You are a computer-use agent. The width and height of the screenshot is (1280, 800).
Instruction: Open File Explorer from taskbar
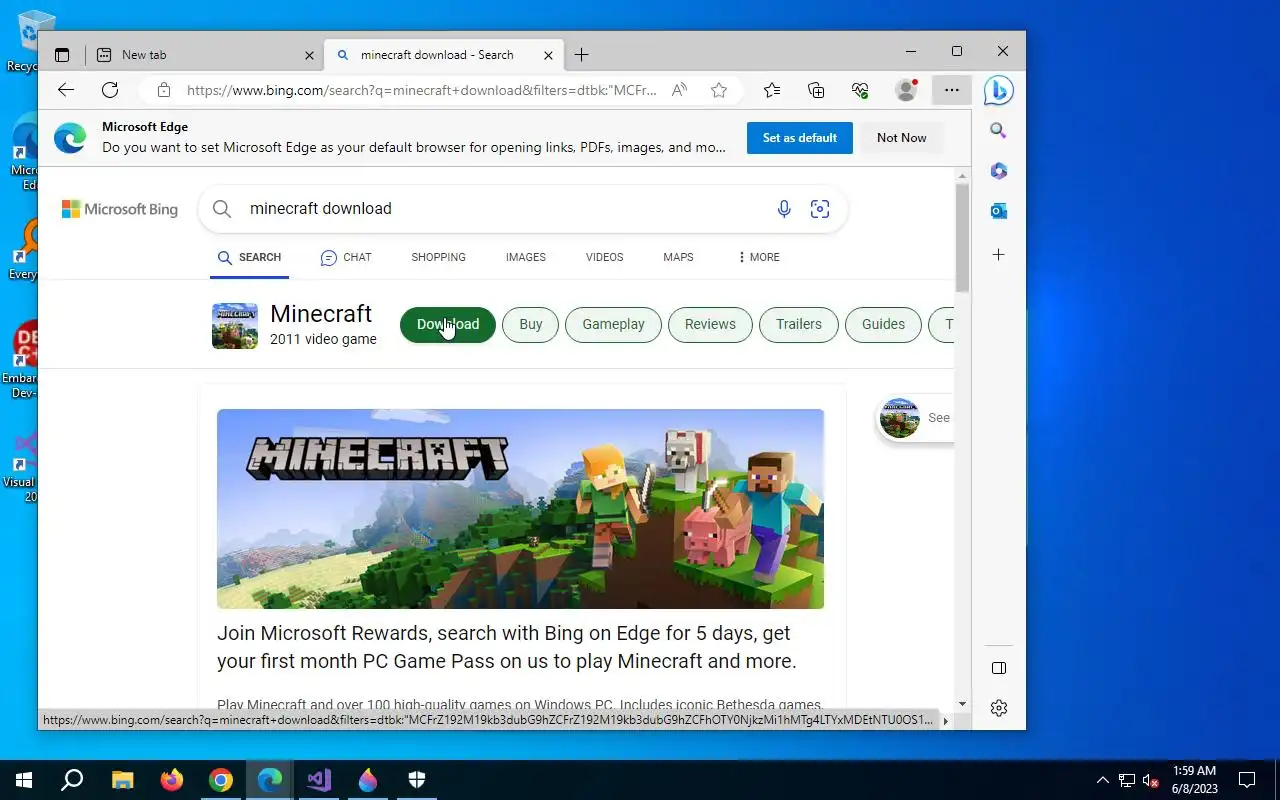point(122,780)
